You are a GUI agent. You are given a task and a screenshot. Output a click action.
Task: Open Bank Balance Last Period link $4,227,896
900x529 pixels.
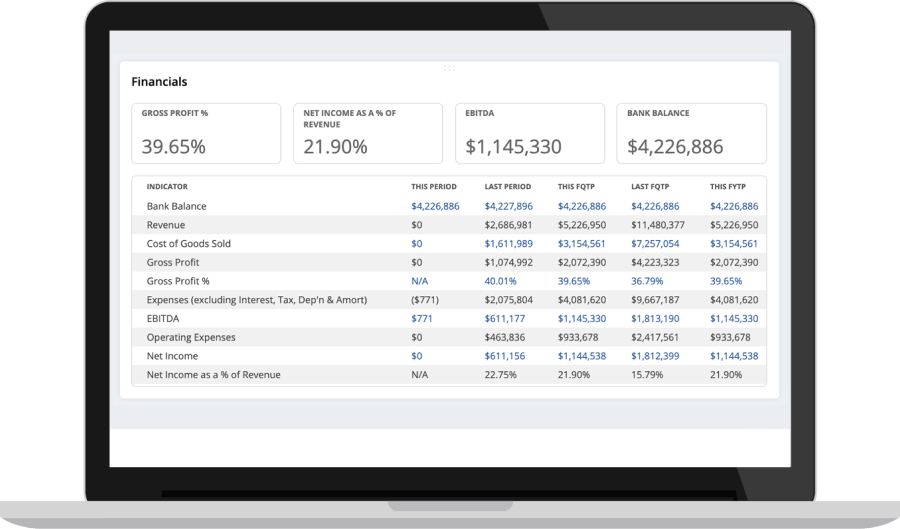coord(509,206)
